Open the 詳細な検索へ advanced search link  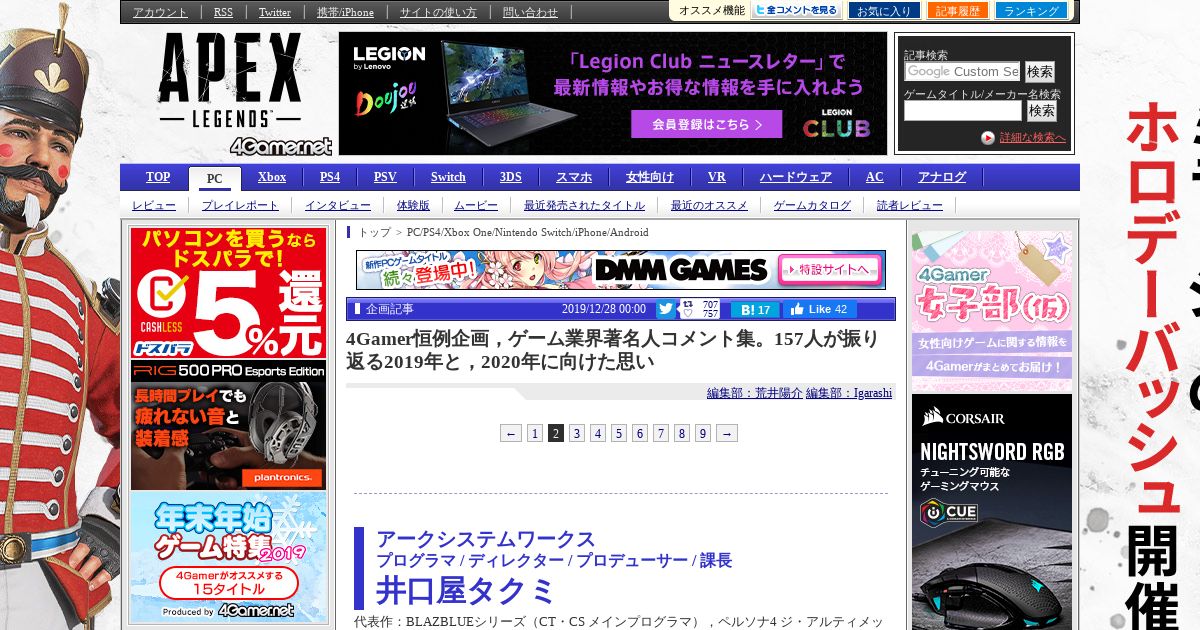[1032, 138]
